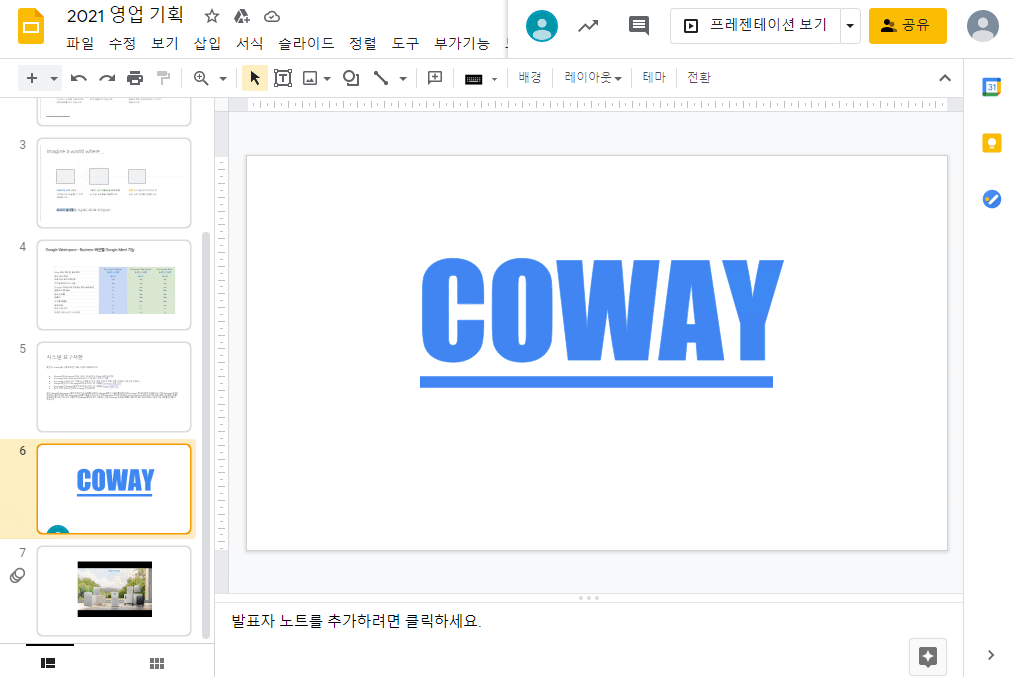1013x677 pixels.
Task: Click the 배경 background button
Action: click(530, 78)
